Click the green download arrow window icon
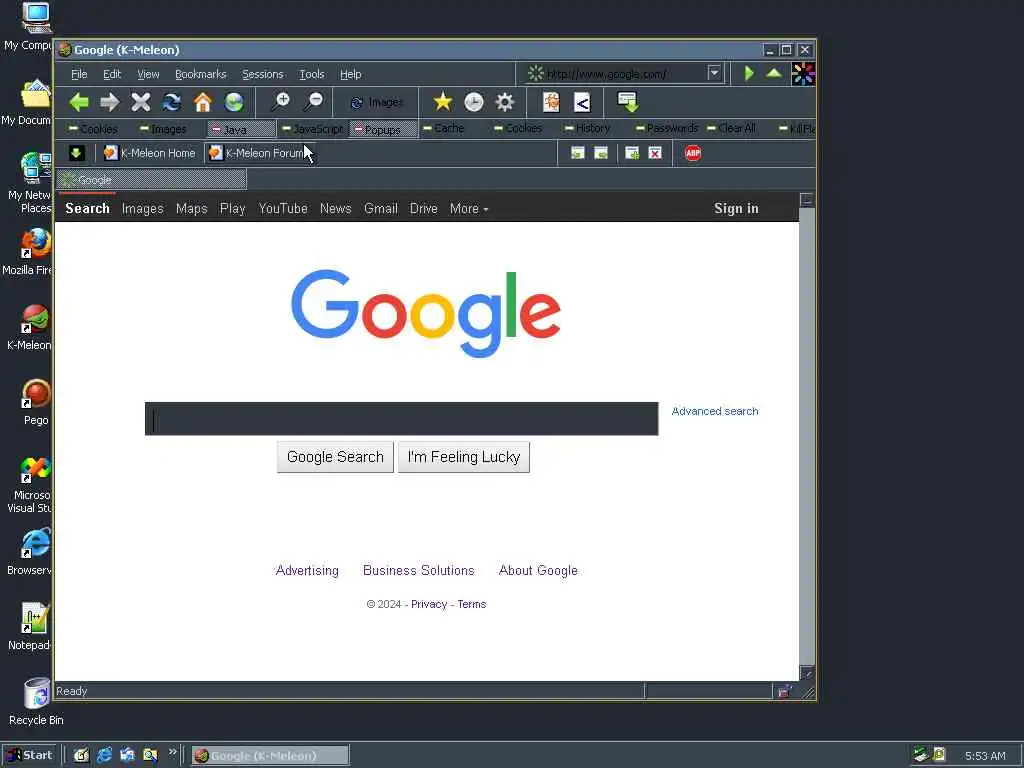 click(628, 102)
